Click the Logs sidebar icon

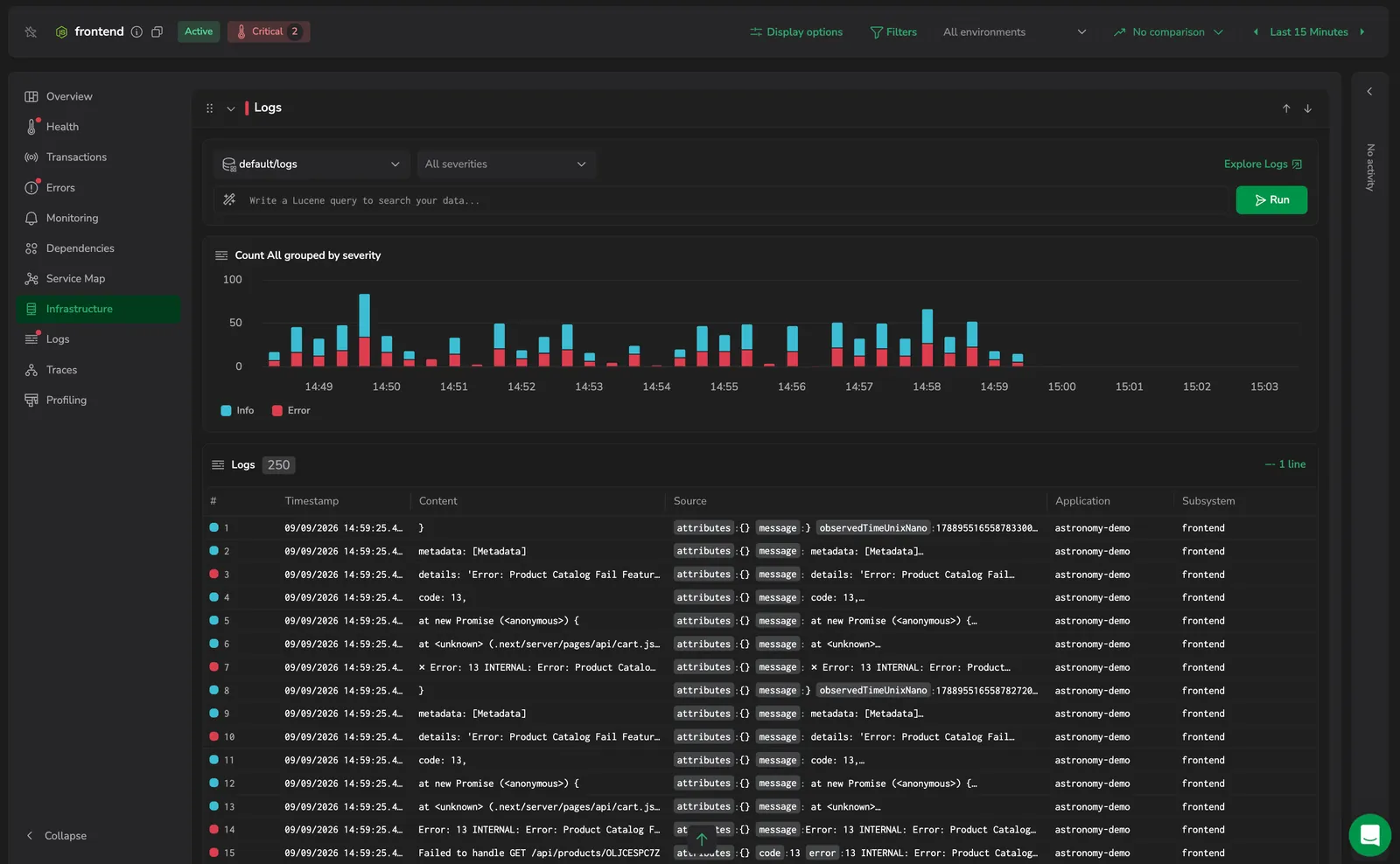31,339
